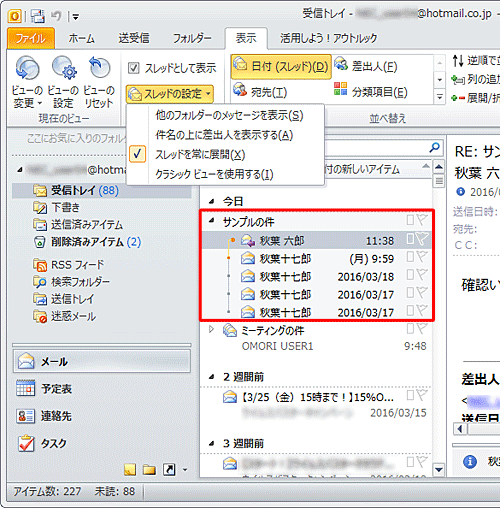Select the 秋葉十七郎 (月) 9:59 message
The width and height of the screenshot is (500, 508).
click(x=317, y=258)
